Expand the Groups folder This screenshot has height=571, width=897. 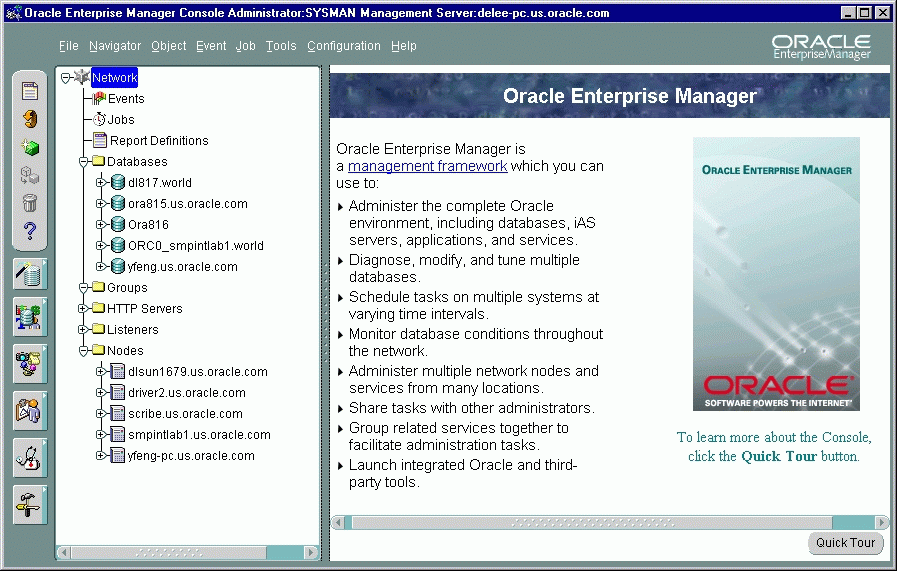pos(84,288)
